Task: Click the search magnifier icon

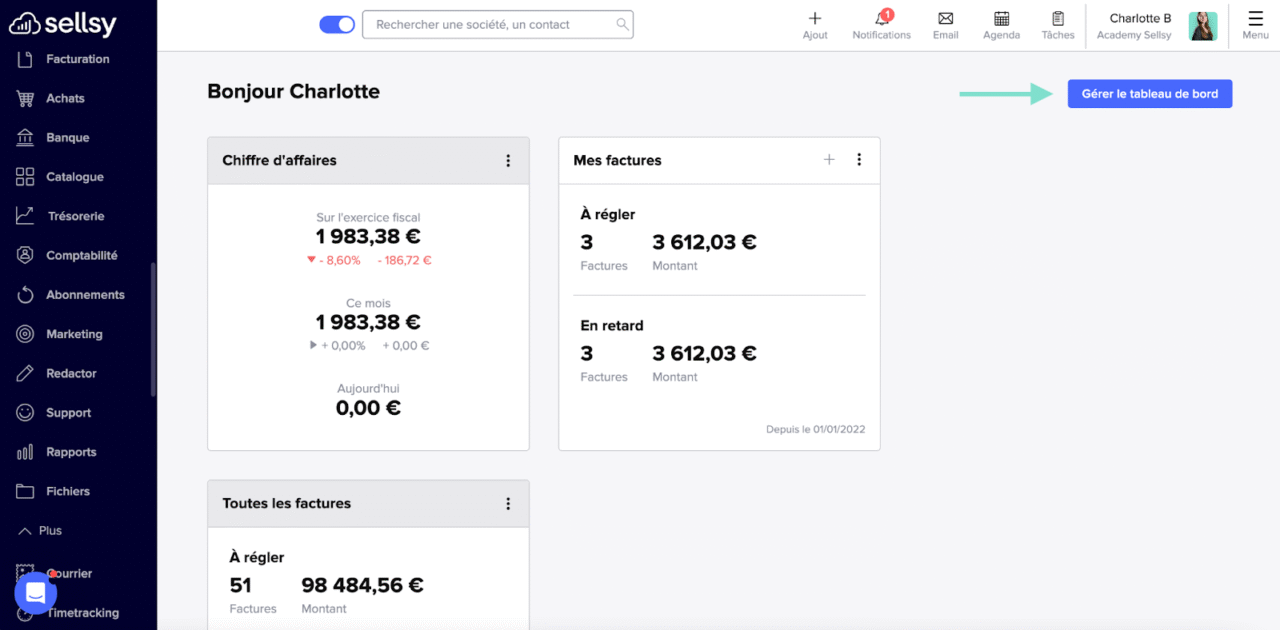Action: tap(622, 24)
